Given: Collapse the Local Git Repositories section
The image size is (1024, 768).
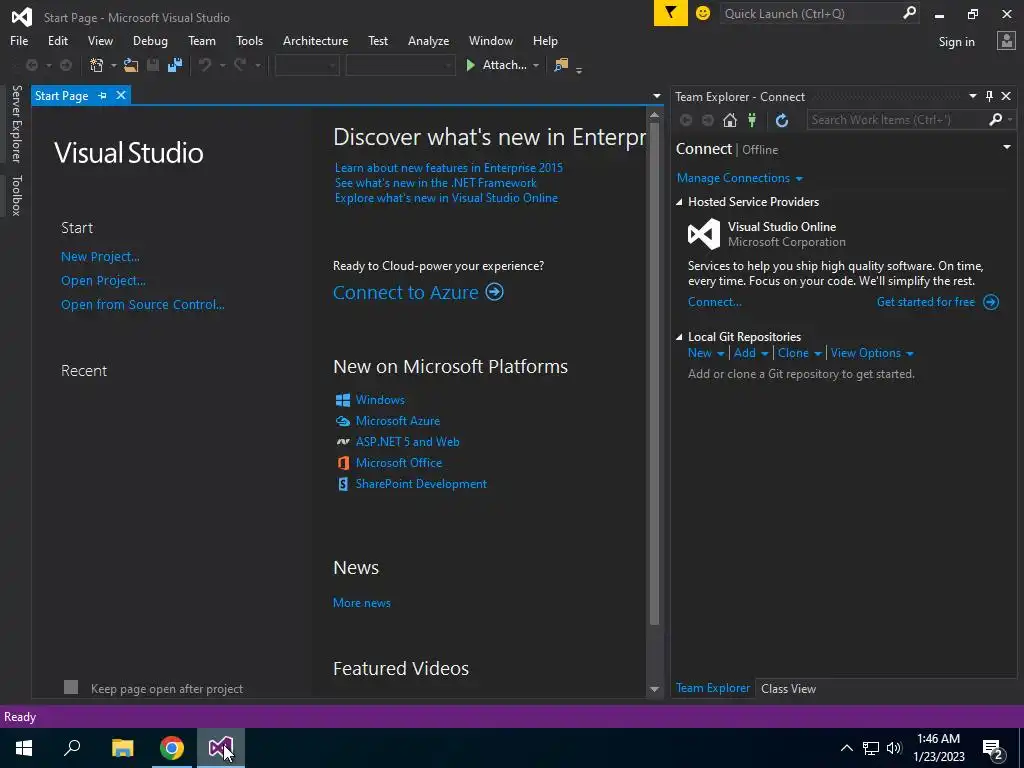Looking at the screenshot, I should coord(679,337).
